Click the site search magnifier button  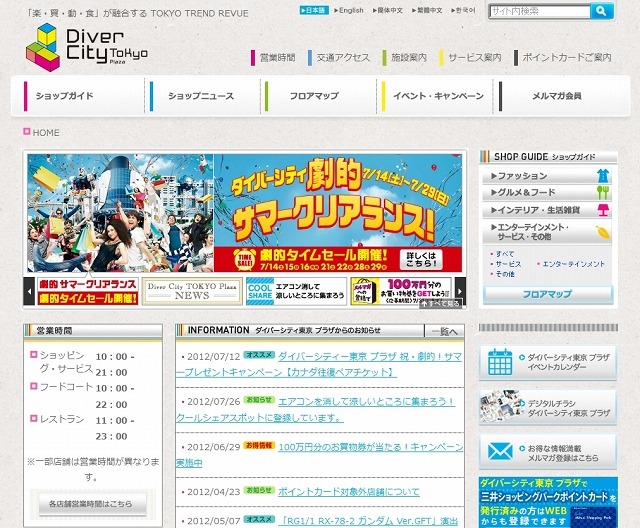coord(602,11)
